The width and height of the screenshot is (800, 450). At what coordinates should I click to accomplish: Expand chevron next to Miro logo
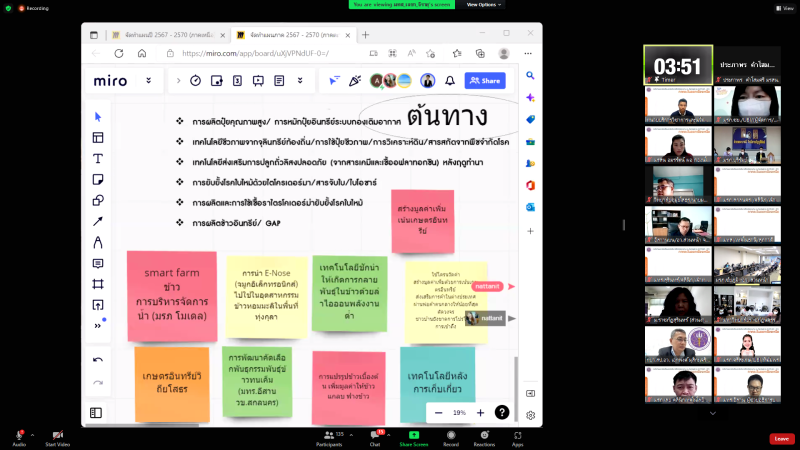[x=149, y=80]
